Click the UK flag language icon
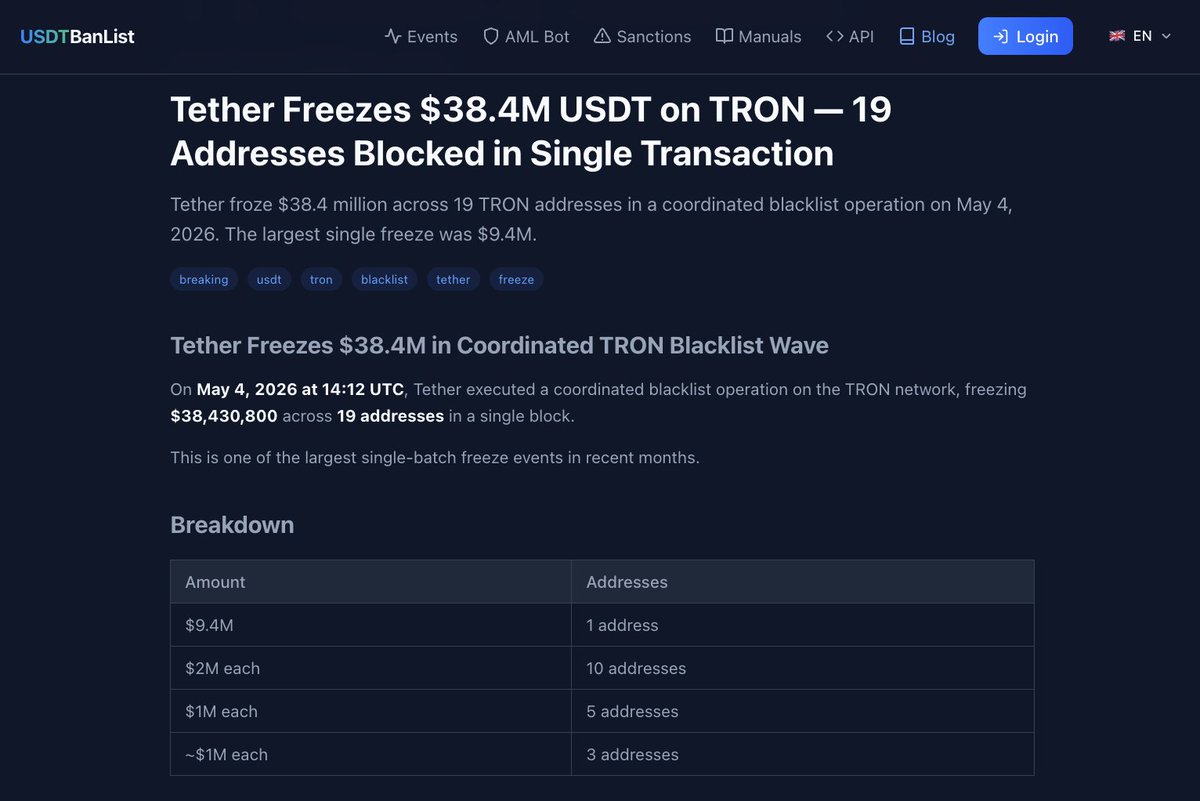The height and width of the screenshot is (801, 1200). tap(1117, 36)
